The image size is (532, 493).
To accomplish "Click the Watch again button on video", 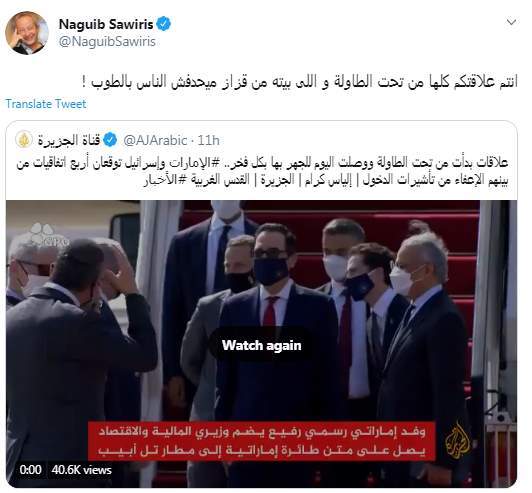I will (x=262, y=345).
